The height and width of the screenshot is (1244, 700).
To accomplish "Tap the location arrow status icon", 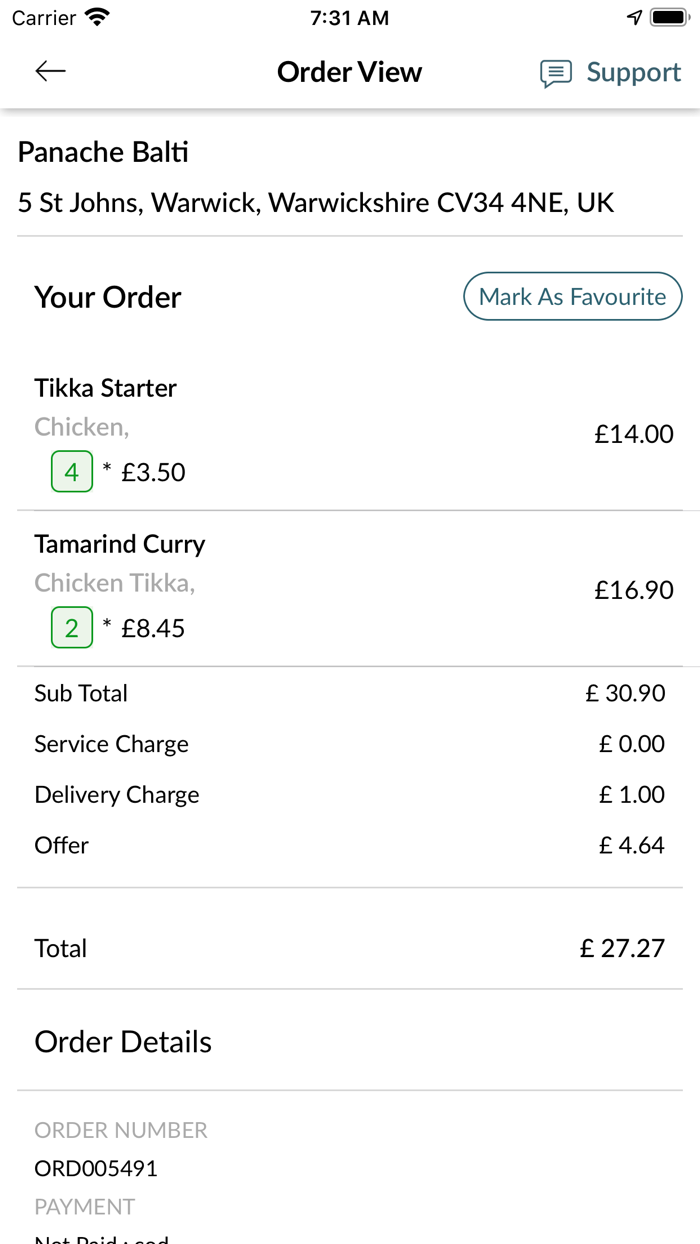I will point(634,17).
